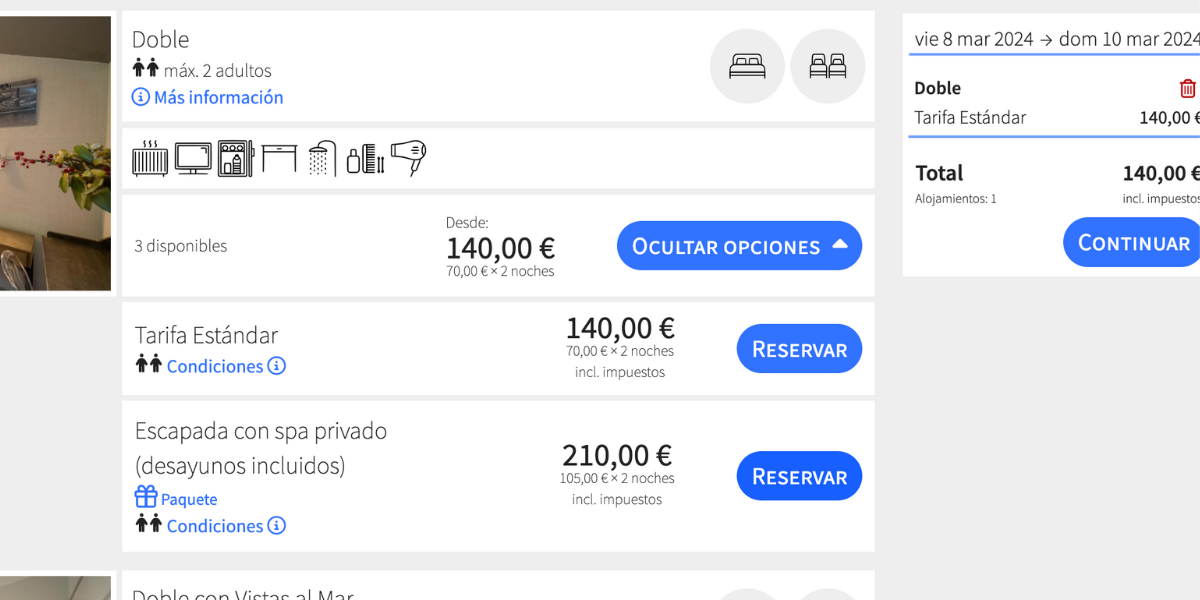Click the toiletries amenity icon

click(x=365, y=158)
